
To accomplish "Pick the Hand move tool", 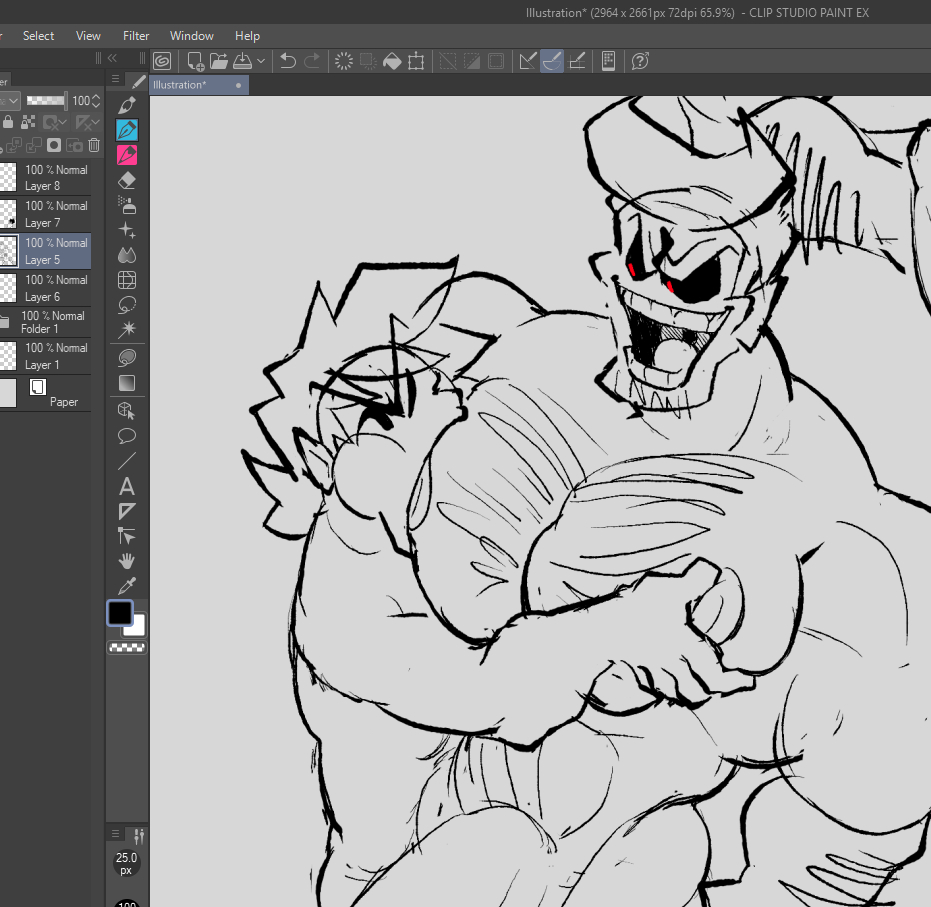I will click(127, 561).
